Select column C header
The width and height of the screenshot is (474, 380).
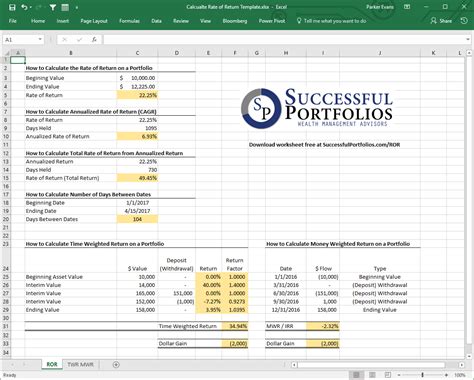[x=137, y=53]
